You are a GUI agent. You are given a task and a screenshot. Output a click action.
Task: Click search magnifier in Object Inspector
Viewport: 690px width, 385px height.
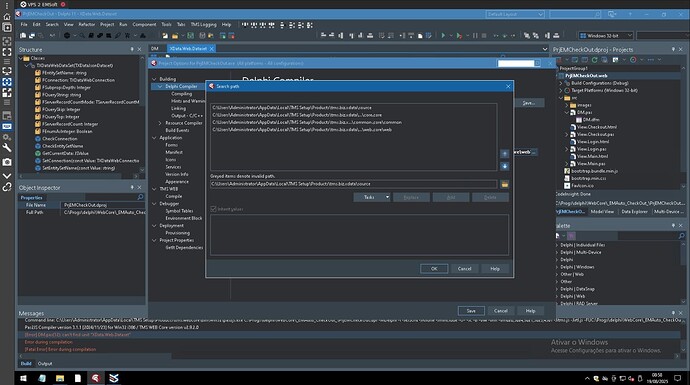coord(140,197)
